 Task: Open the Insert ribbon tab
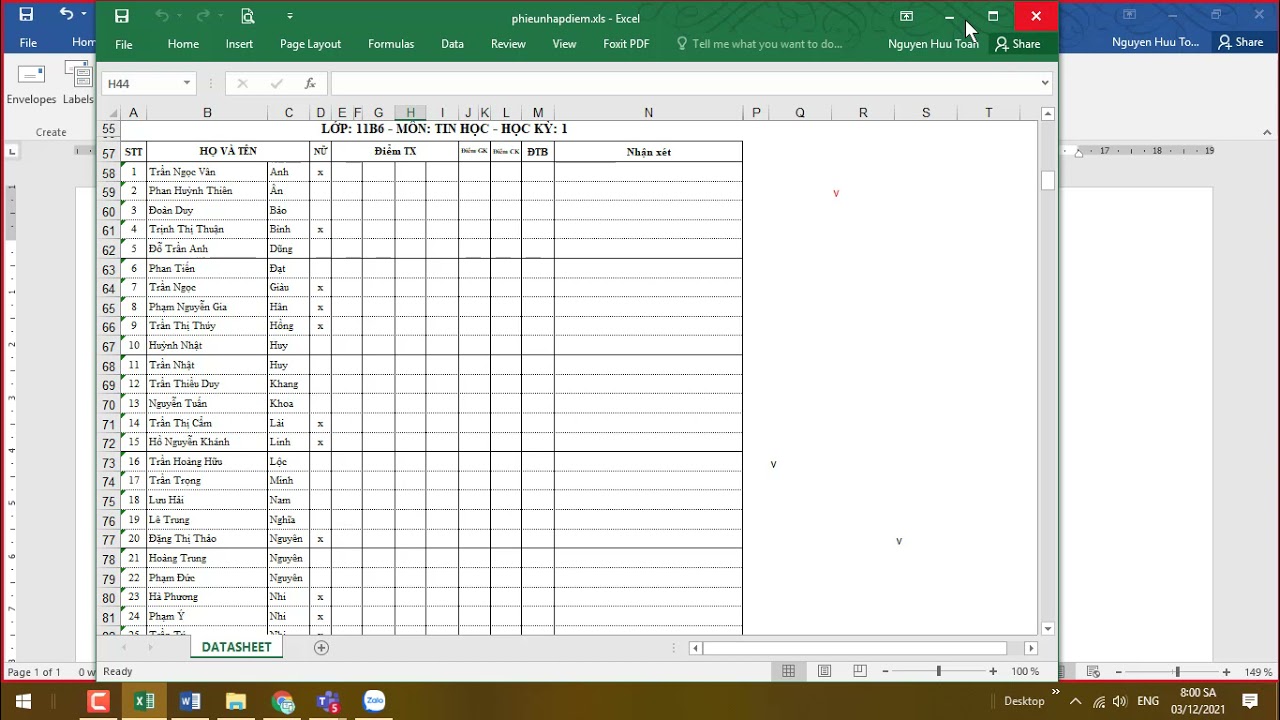point(239,44)
